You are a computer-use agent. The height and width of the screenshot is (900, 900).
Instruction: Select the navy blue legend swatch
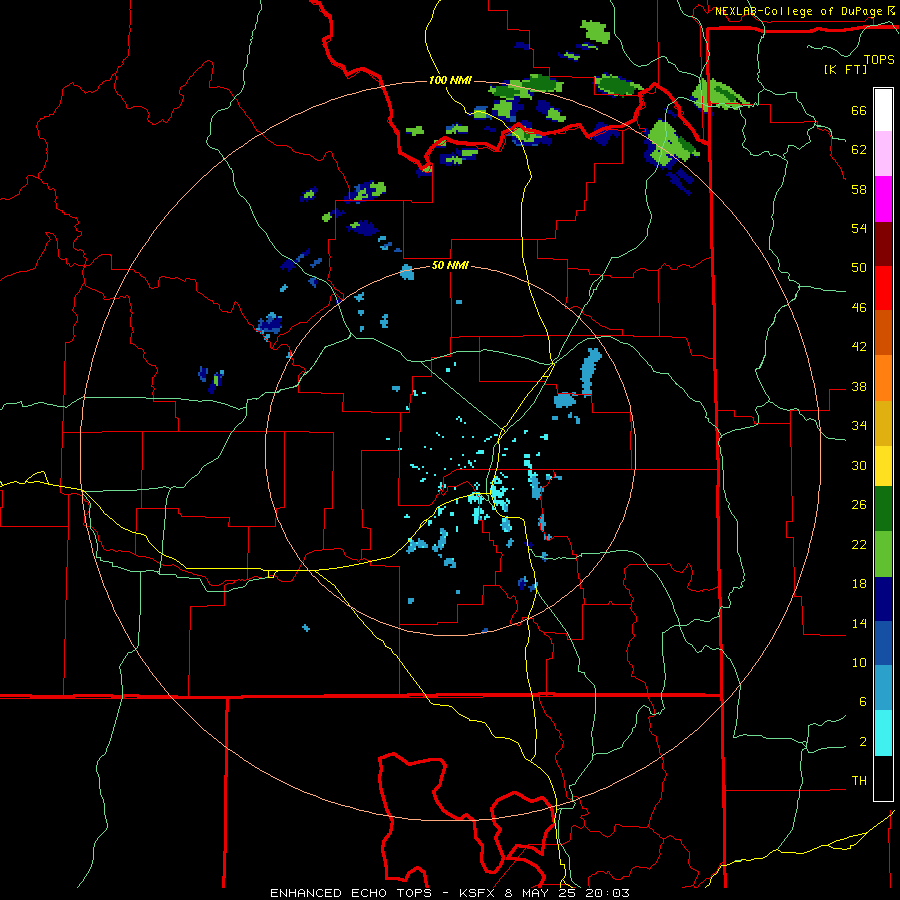pos(883,599)
